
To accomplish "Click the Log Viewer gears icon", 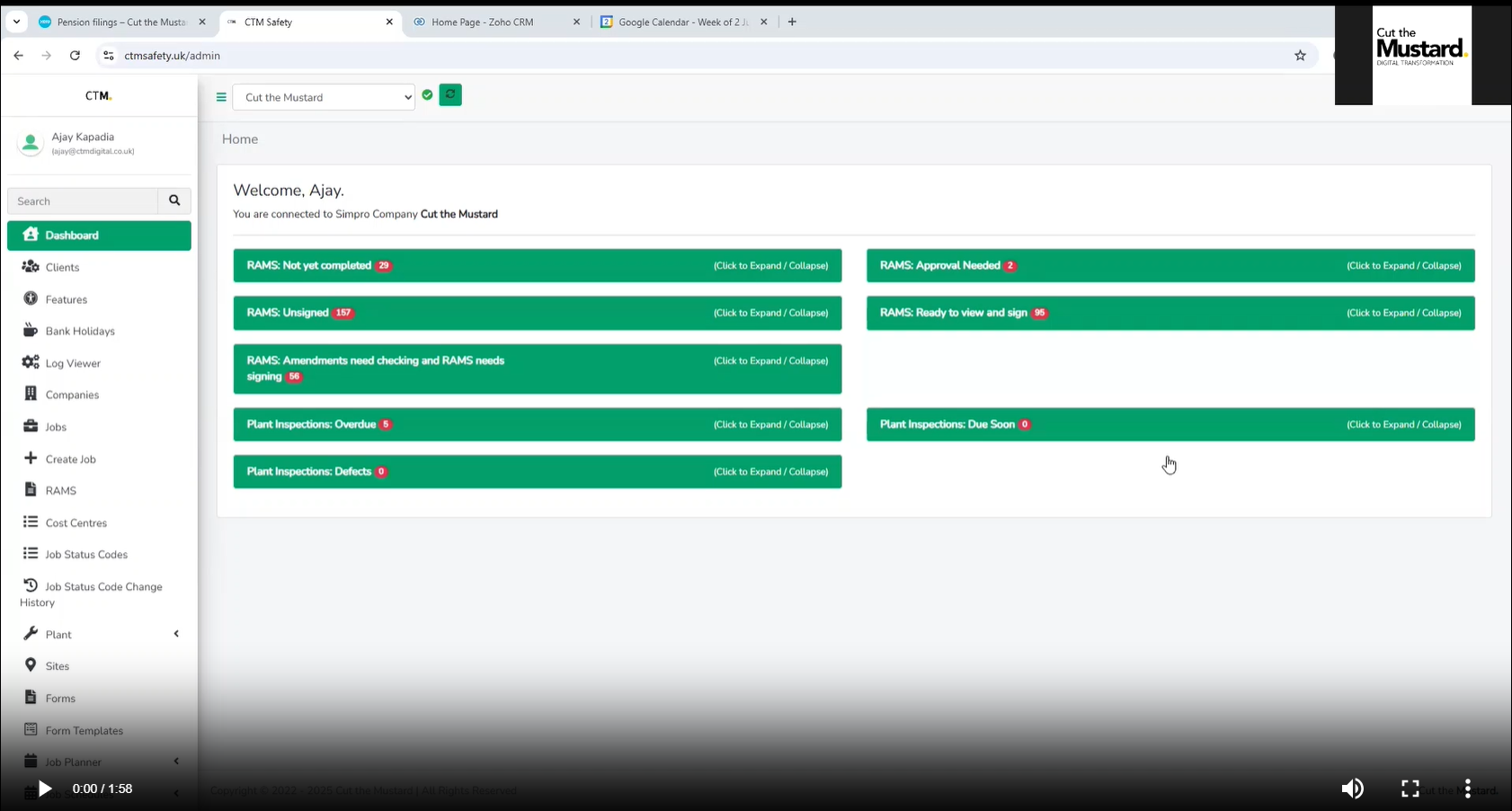I will click(x=31, y=362).
